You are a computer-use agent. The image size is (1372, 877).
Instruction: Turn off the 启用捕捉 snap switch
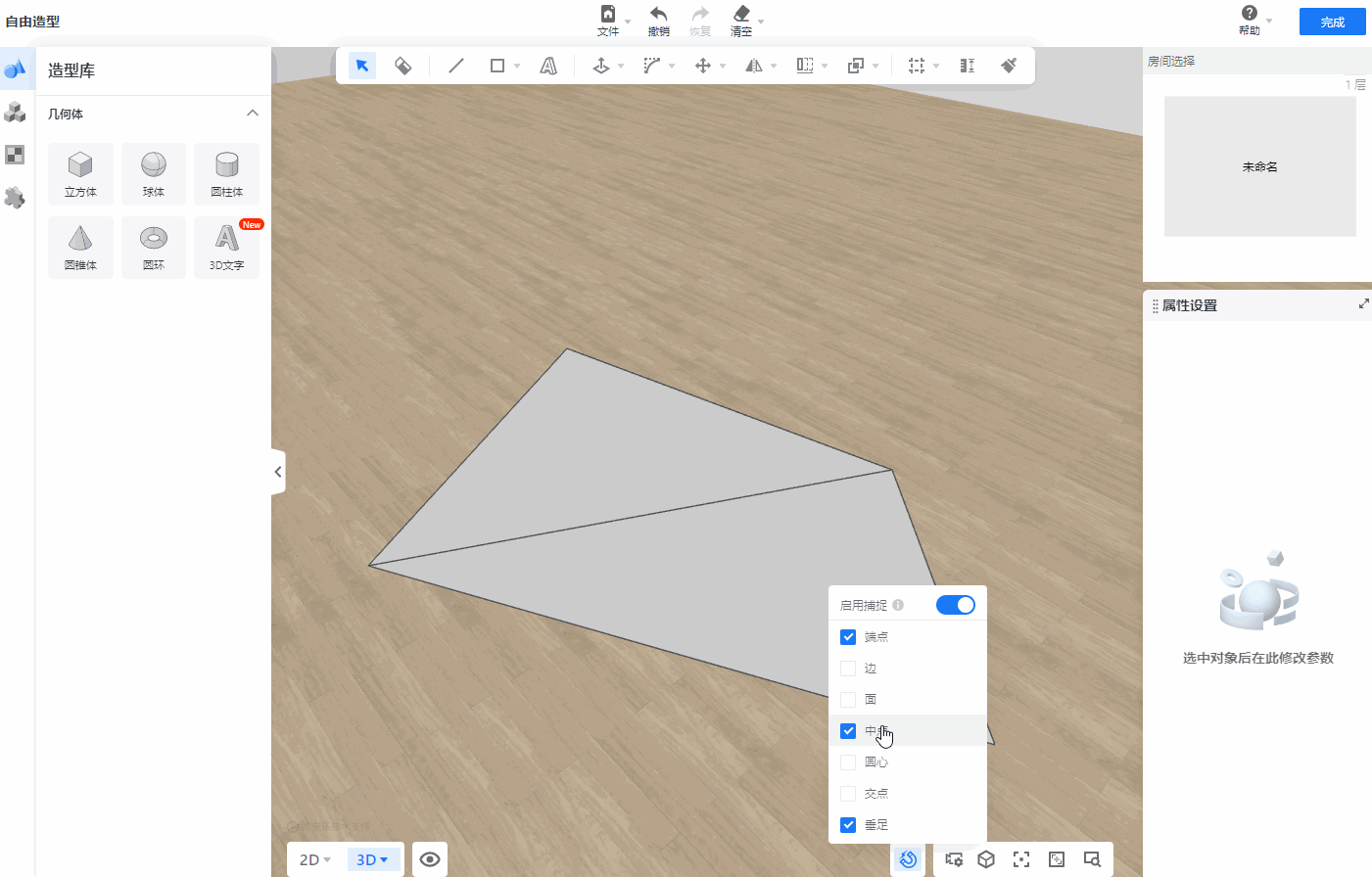pos(955,605)
